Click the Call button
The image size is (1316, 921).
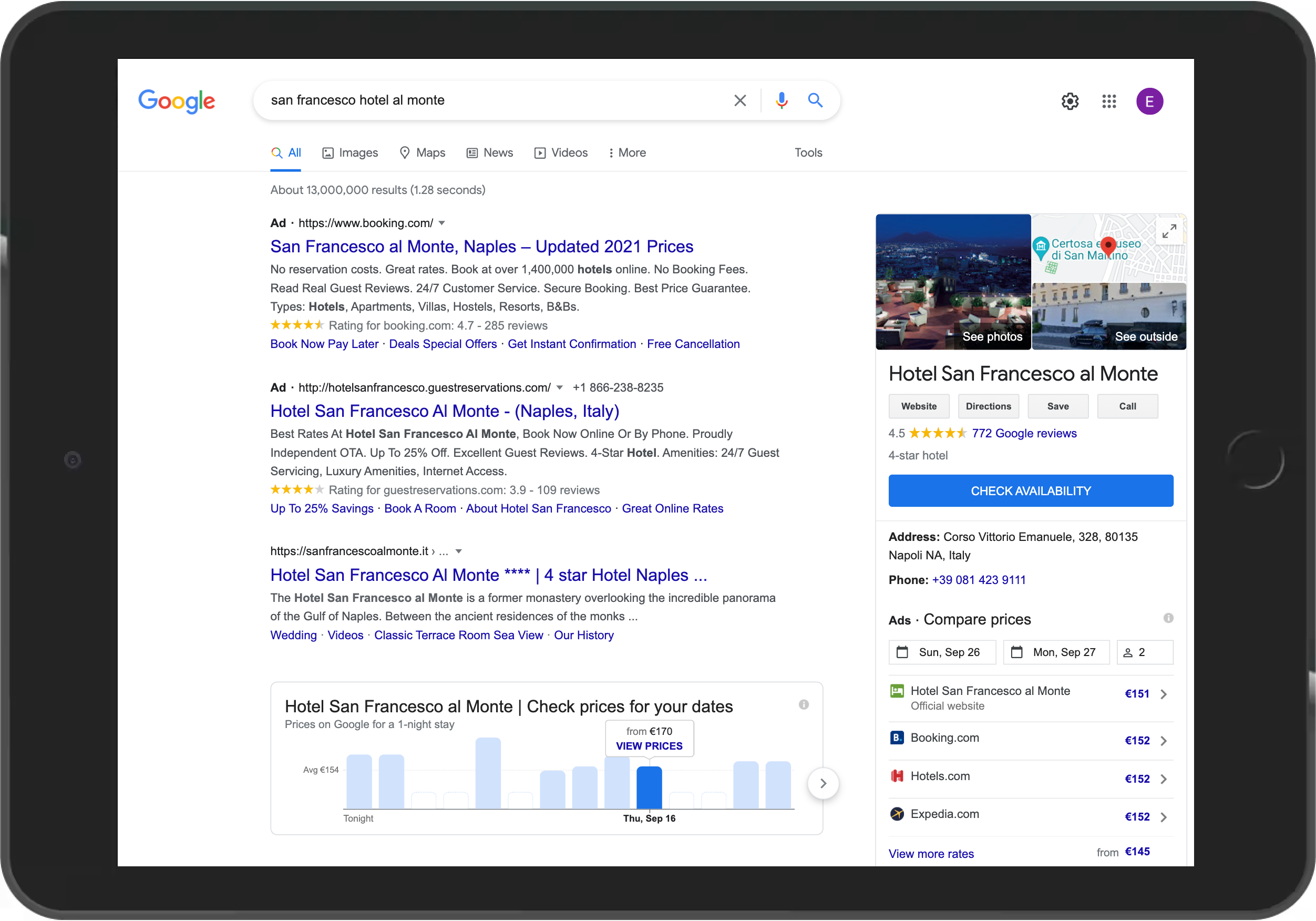(1127, 406)
